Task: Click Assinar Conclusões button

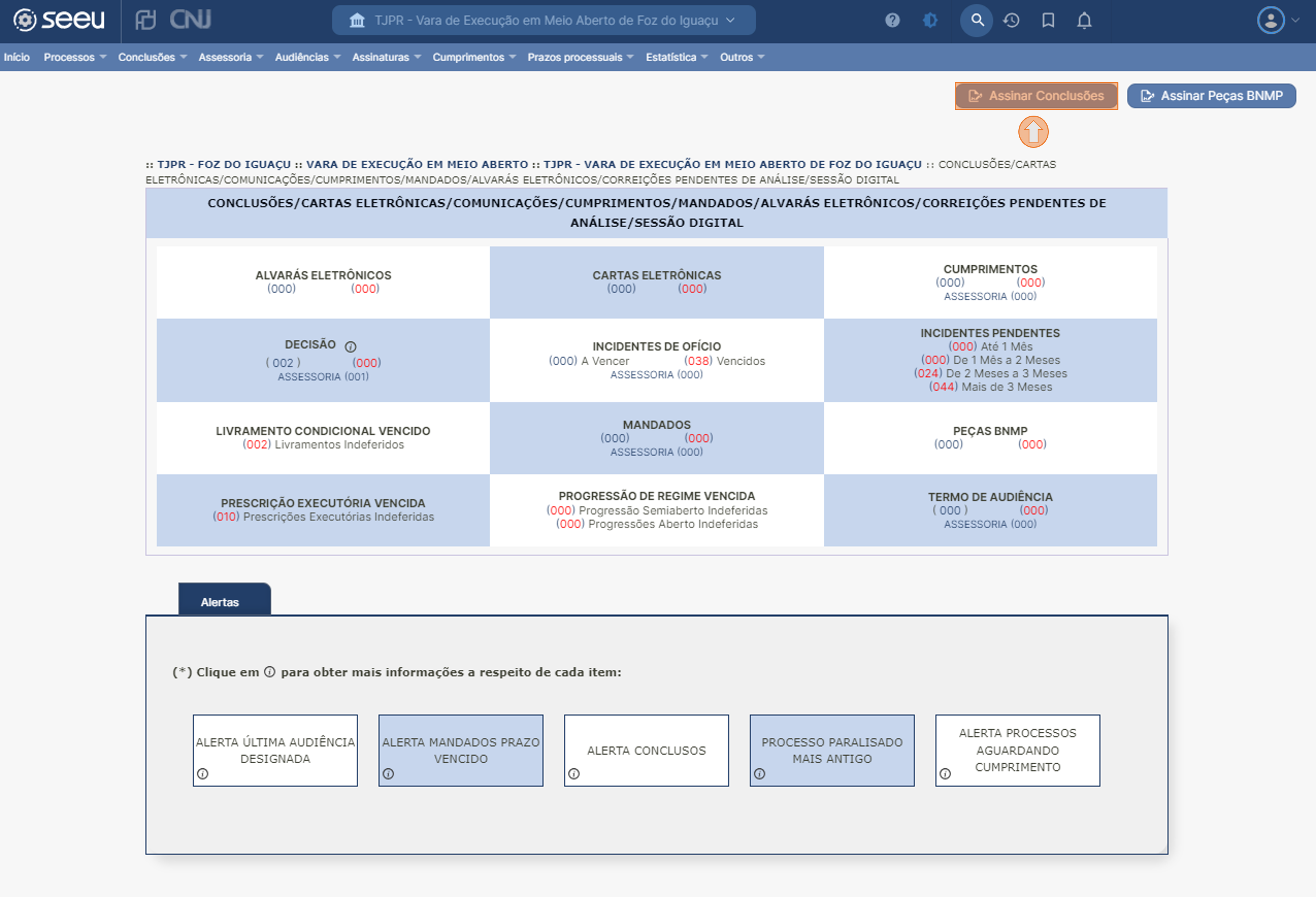Action: [x=1036, y=96]
